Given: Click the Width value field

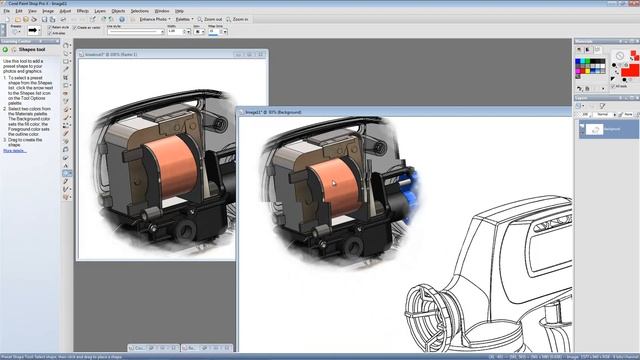Looking at the screenshot, I should [x=176, y=31].
